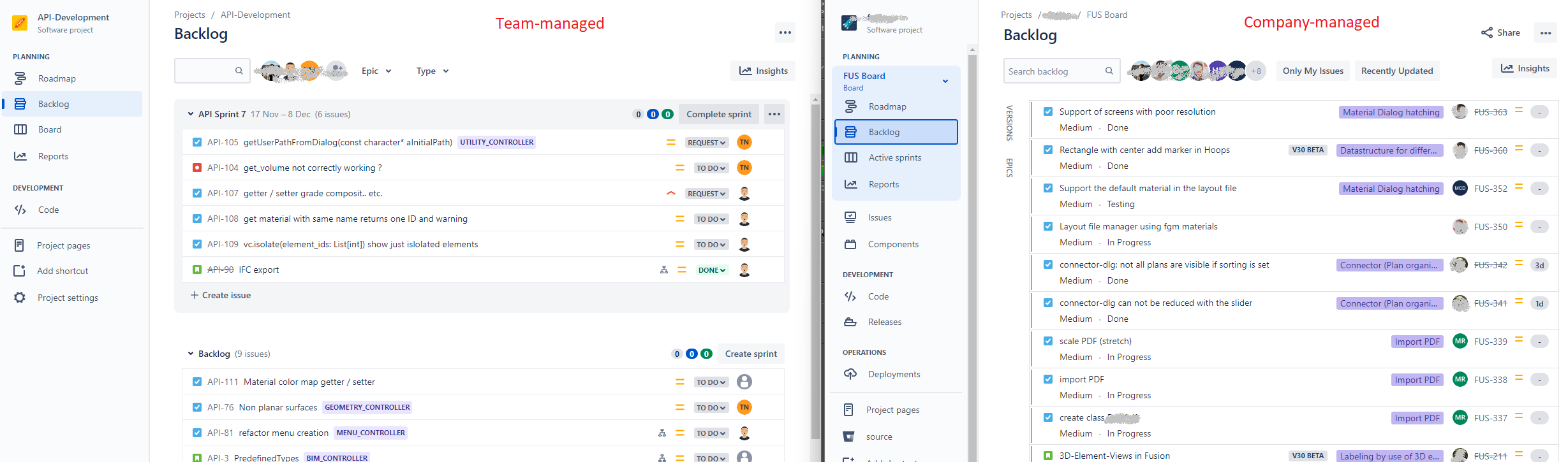
Task: Click the task type icon for FUS-363
Action: tap(1048, 112)
